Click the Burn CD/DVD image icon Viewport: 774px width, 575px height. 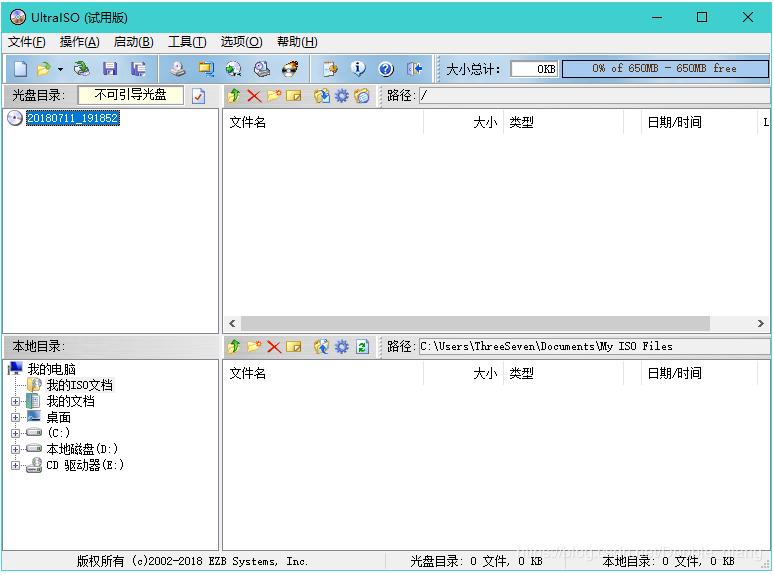[x=290, y=69]
